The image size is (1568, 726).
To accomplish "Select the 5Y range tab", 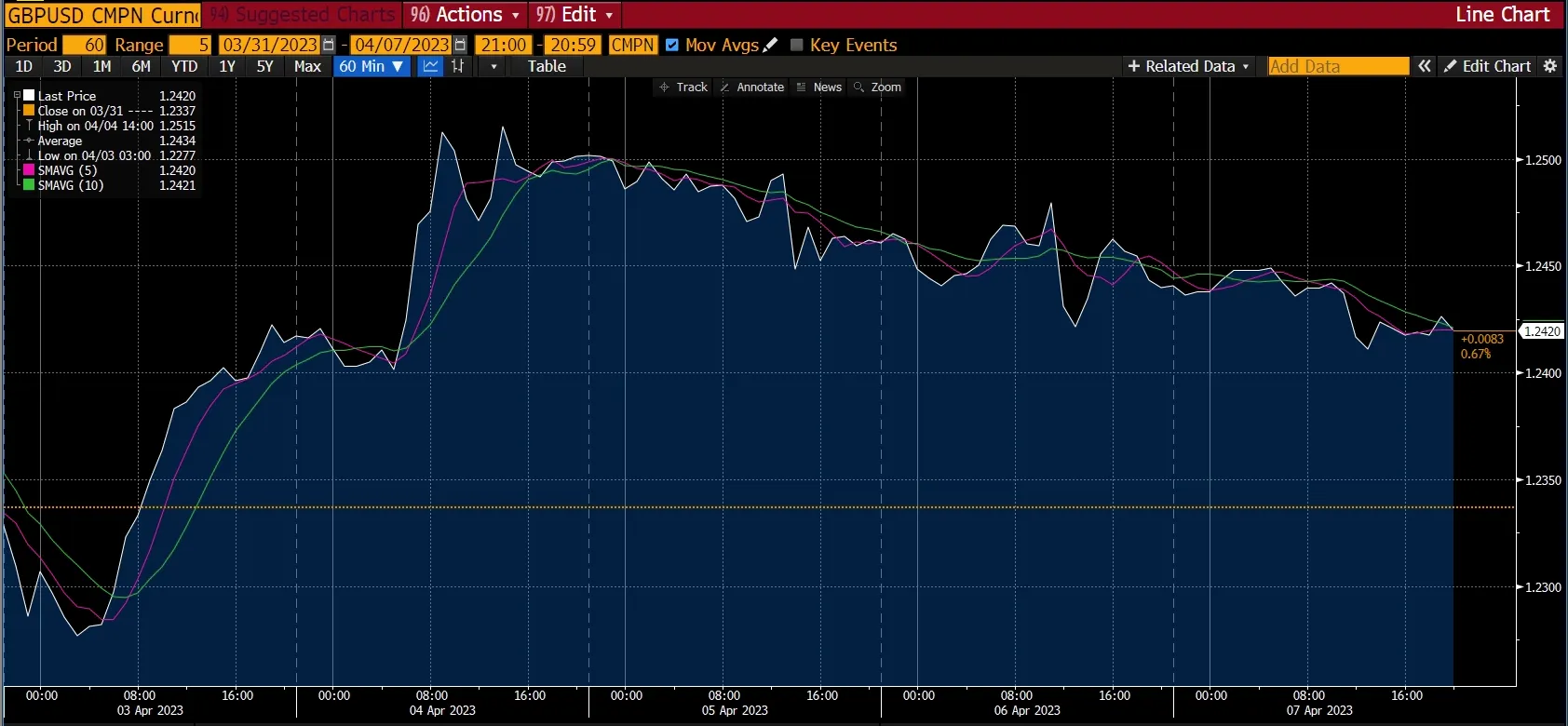I will pos(265,66).
